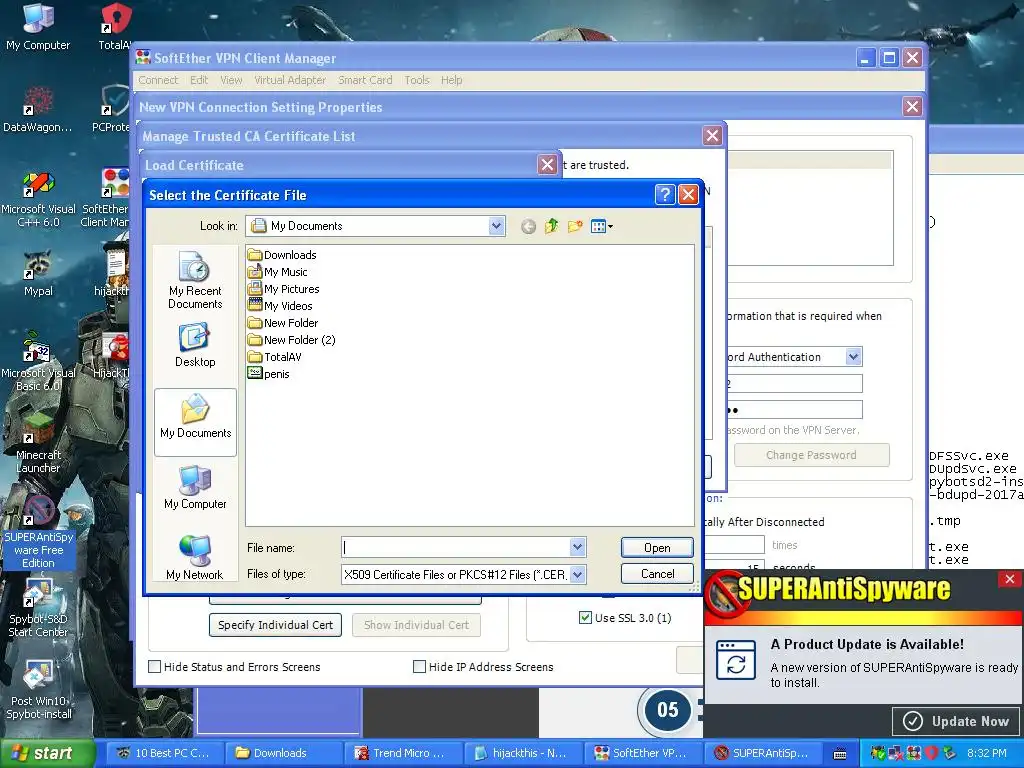
Task: Select My Recent Documents in places bar
Action: (195, 281)
